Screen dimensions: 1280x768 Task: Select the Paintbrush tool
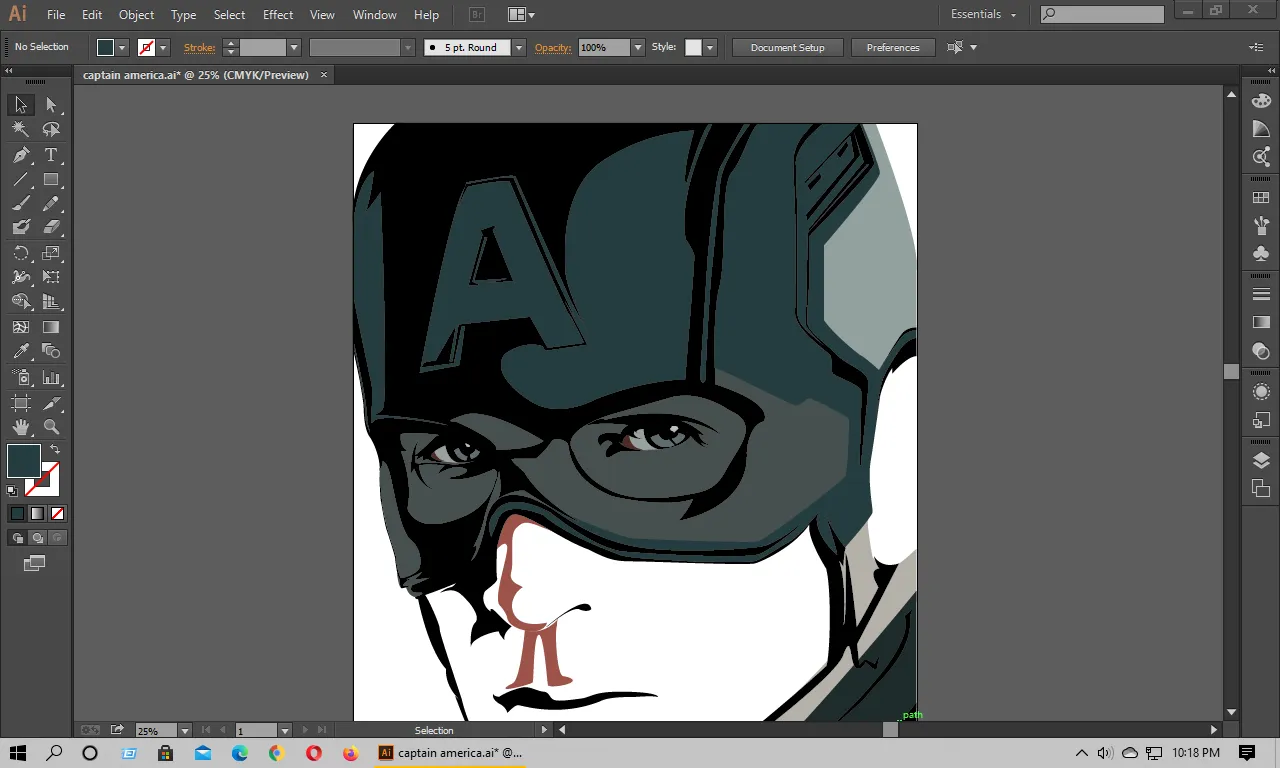[x=21, y=204]
